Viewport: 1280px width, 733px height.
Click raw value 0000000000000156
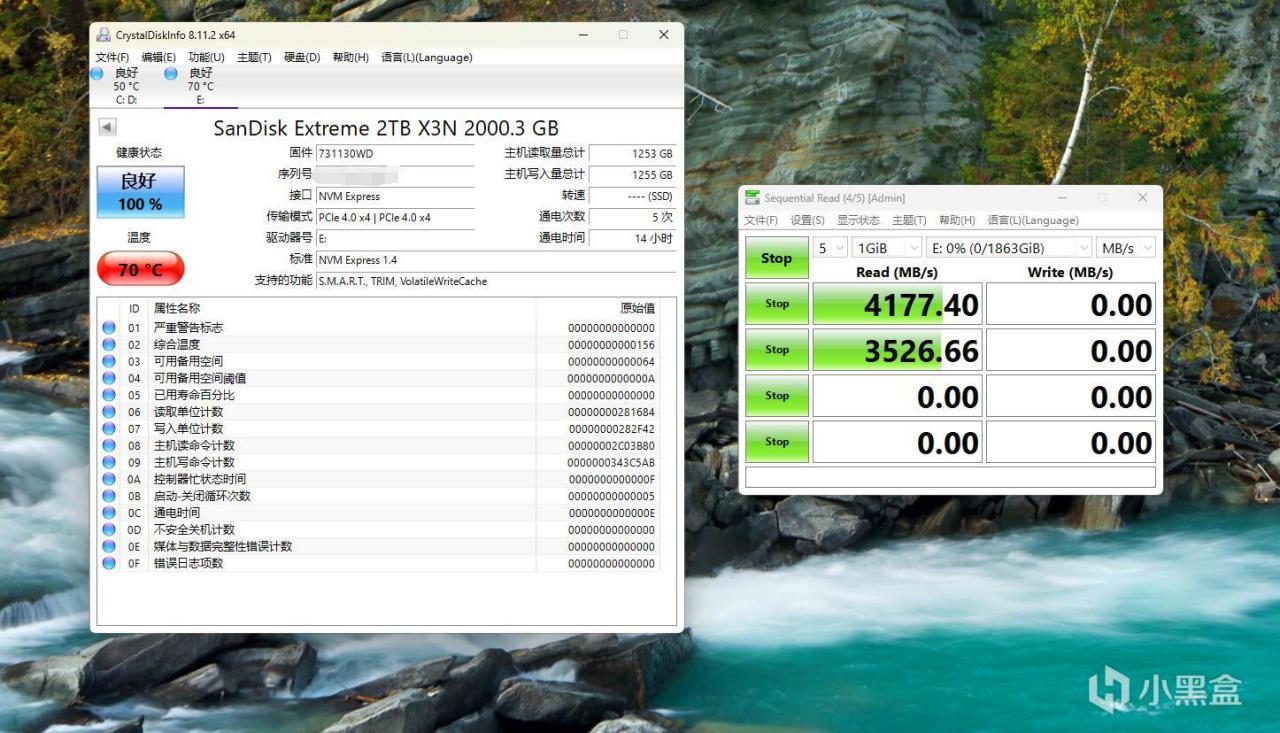(611, 345)
